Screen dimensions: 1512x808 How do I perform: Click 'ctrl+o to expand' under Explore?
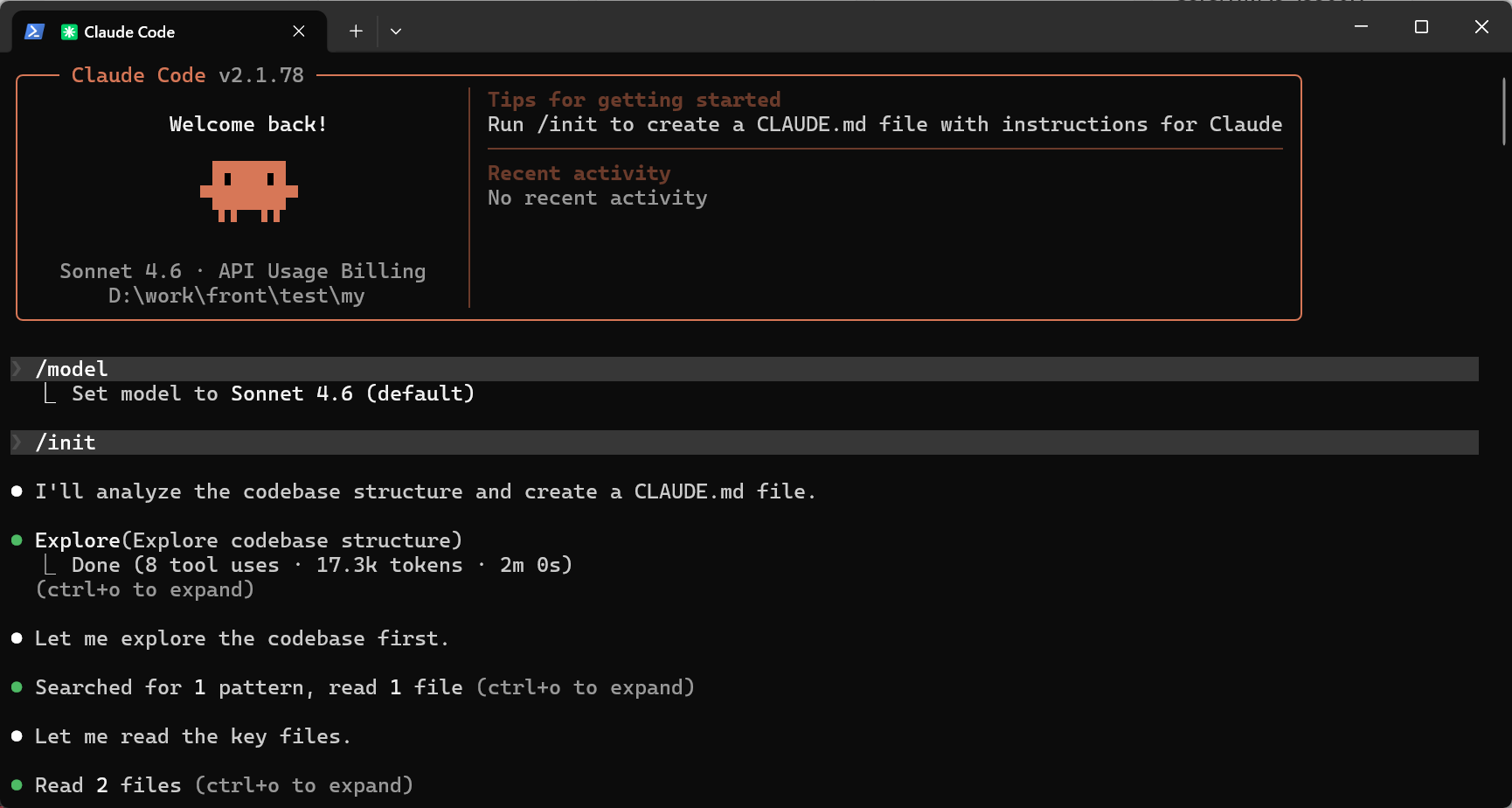click(144, 589)
